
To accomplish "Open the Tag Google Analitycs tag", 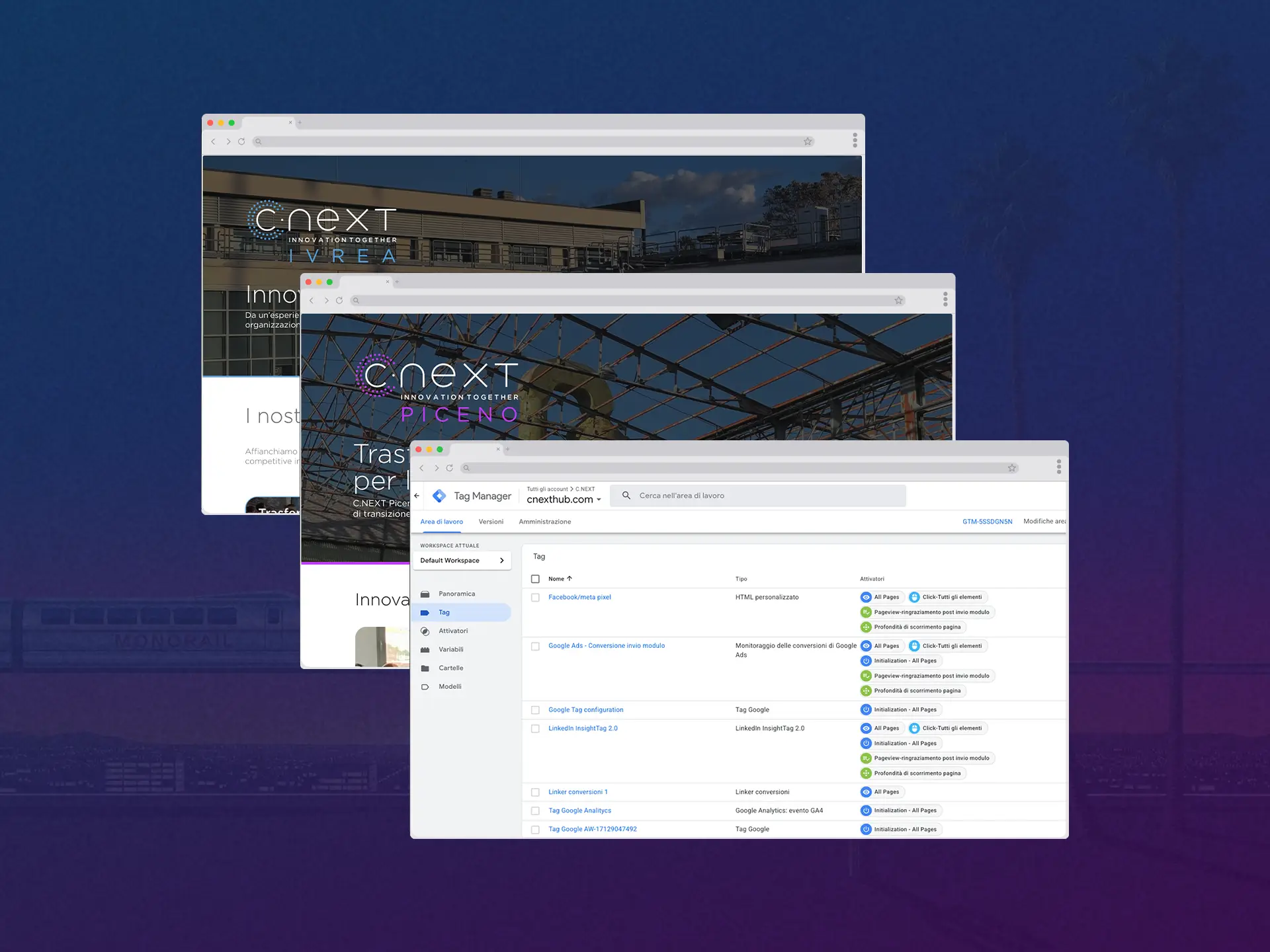I will [579, 811].
